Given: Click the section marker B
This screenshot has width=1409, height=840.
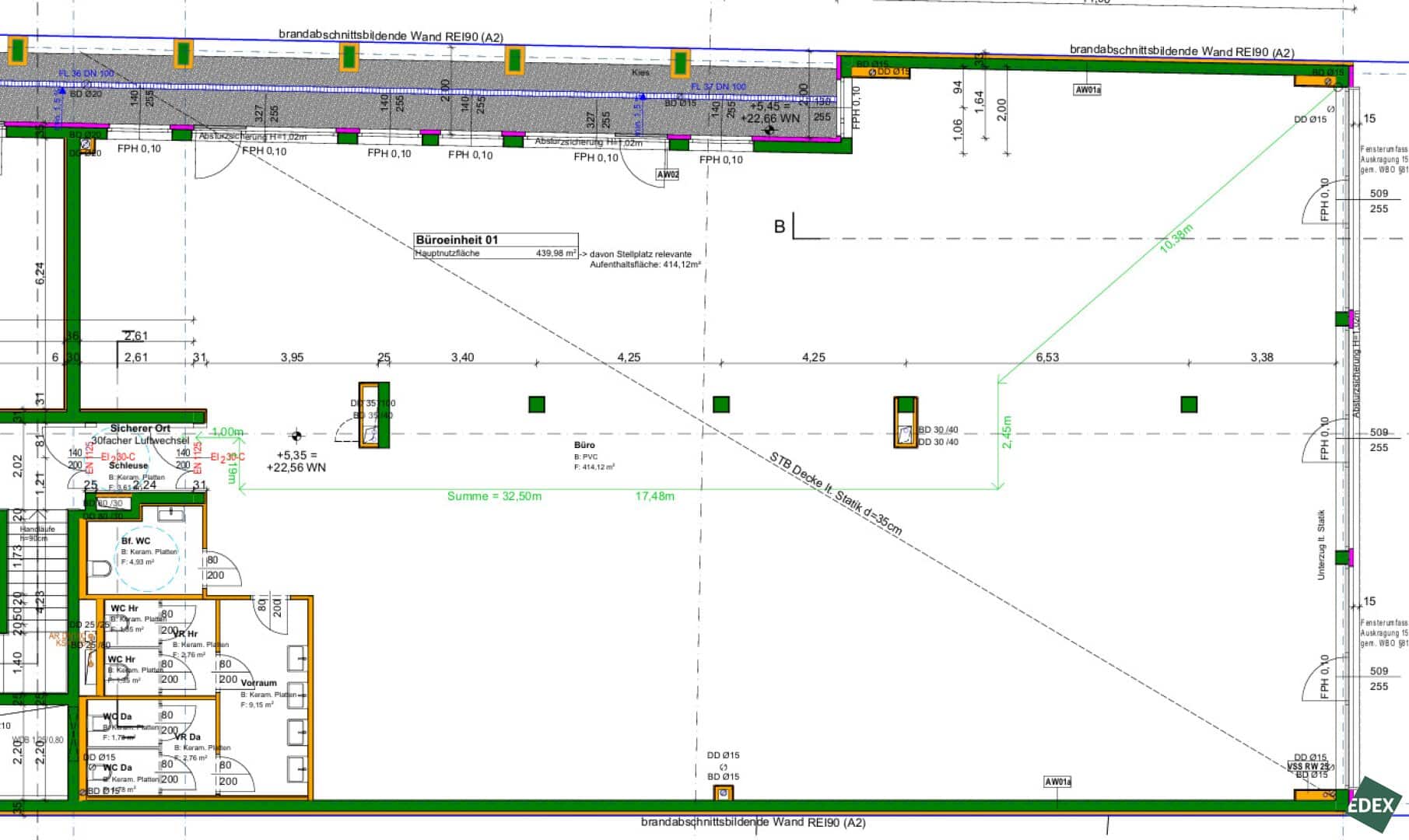Looking at the screenshot, I should coord(780,226).
